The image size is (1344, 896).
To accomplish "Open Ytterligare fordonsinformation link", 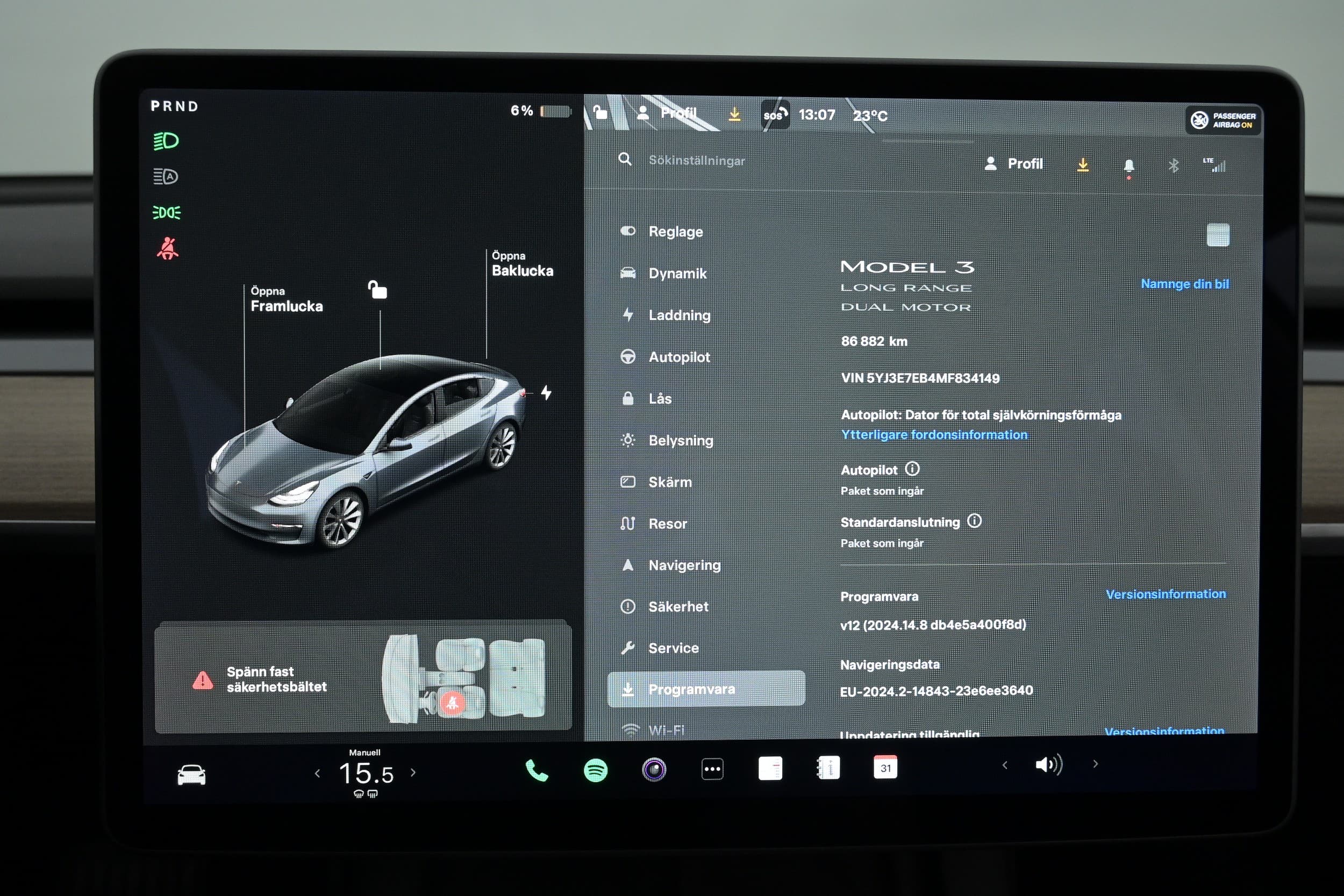I will click(x=934, y=435).
